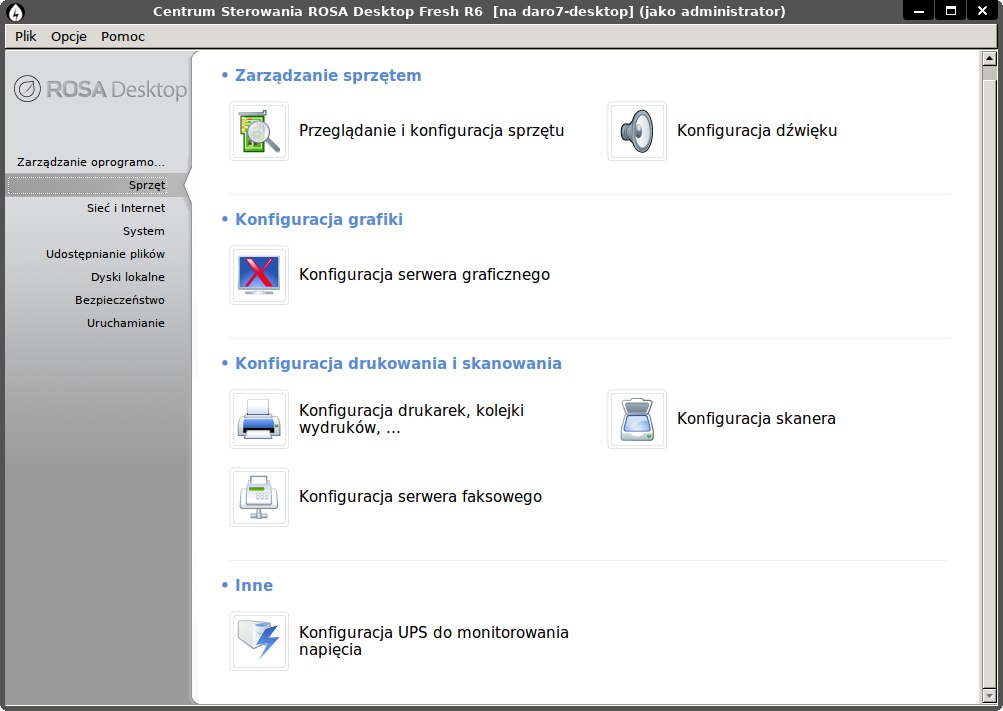Click the fax server icon
The image size is (1003, 711).
point(259,497)
